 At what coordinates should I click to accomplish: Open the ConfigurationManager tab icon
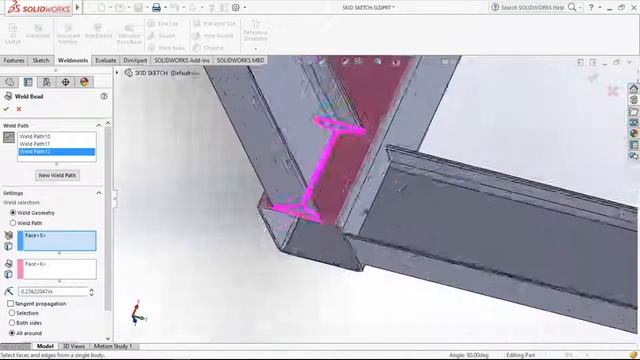point(47,82)
